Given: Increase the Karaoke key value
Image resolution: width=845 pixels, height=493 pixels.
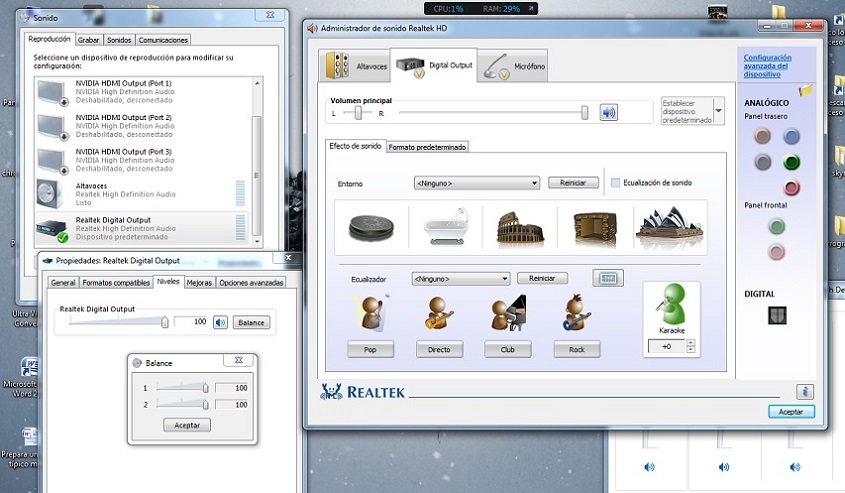Looking at the screenshot, I should click(x=691, y=343).
